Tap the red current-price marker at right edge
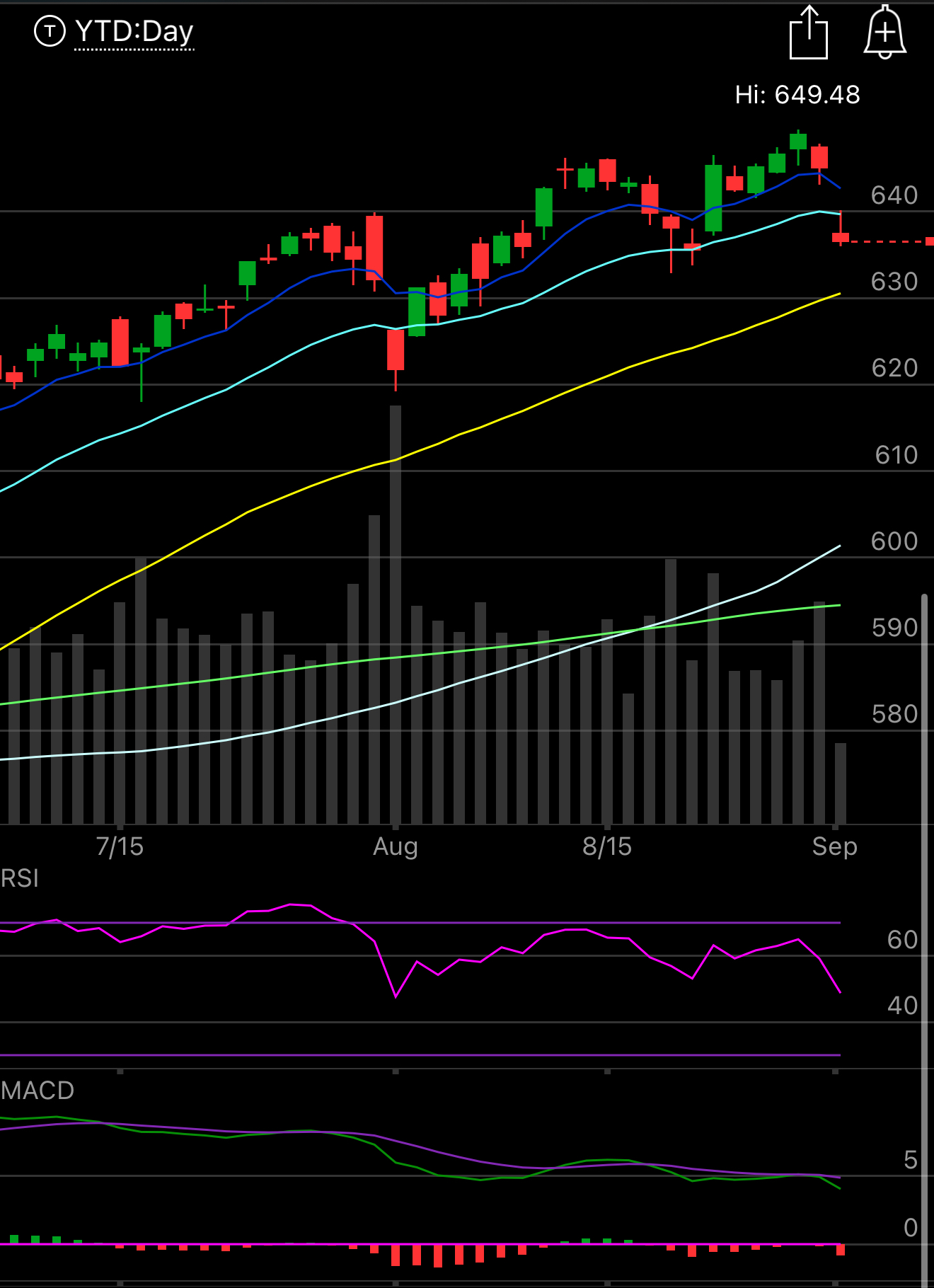This screenshot has height=1288, width=934. click(930, 242)
